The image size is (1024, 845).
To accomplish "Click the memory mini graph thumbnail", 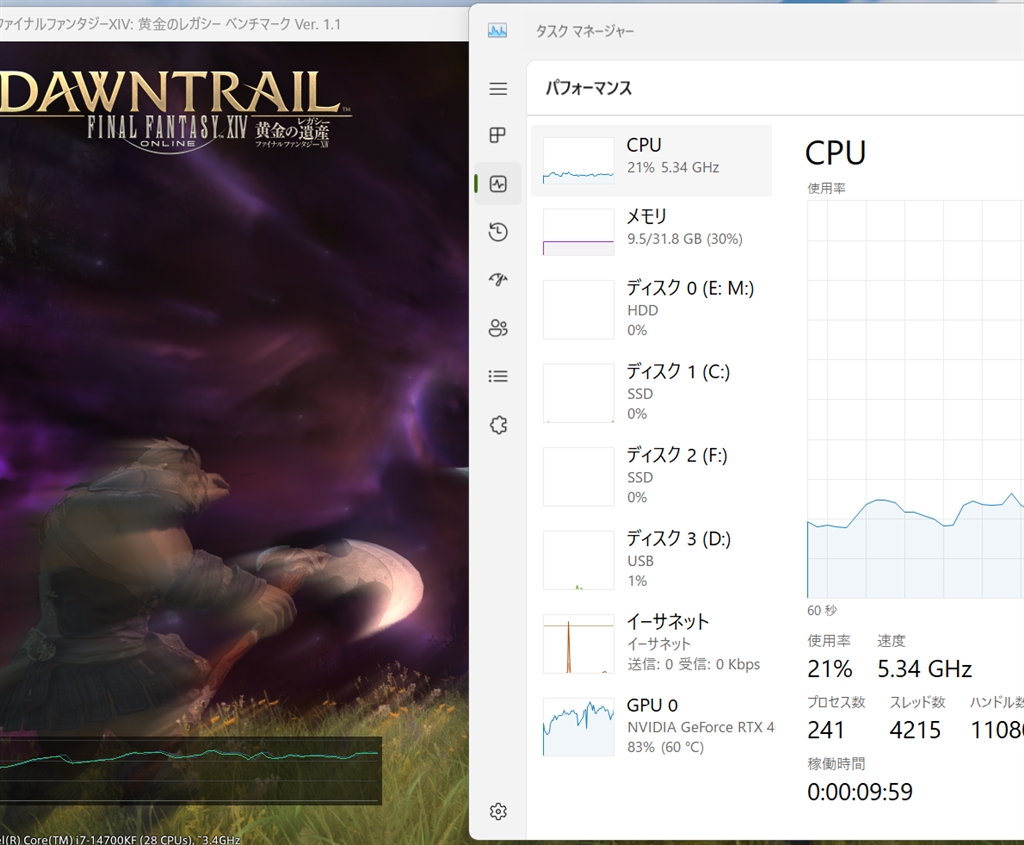I will tap(579, 232).
